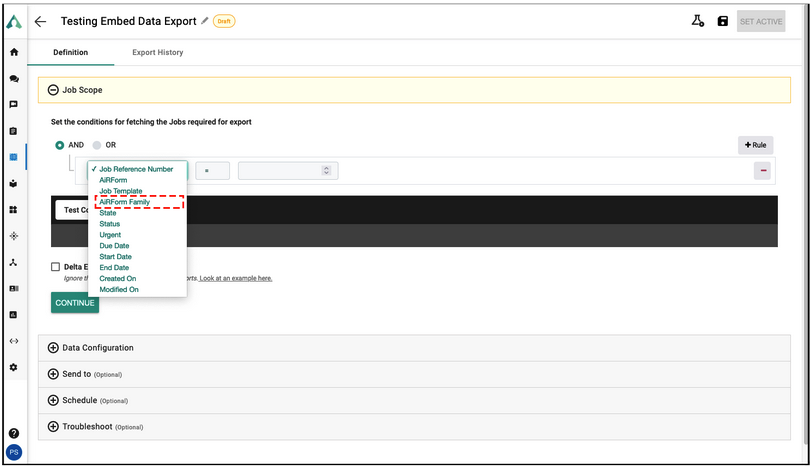Image resolution: width=812 pixels, height=467 pixels.
Task: Open the crosshair move sidebar icon
Action: click(14, 236)
